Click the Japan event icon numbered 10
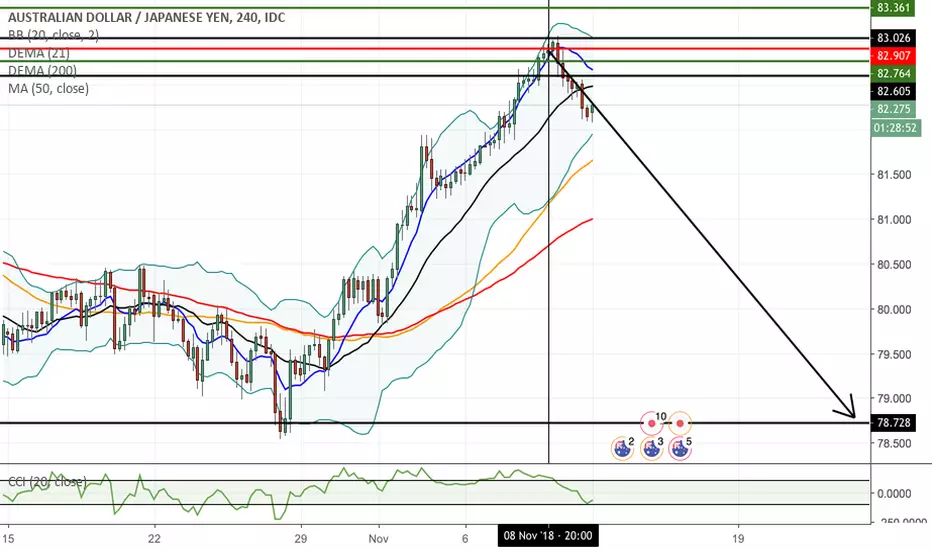 click(x=652, y=423)
